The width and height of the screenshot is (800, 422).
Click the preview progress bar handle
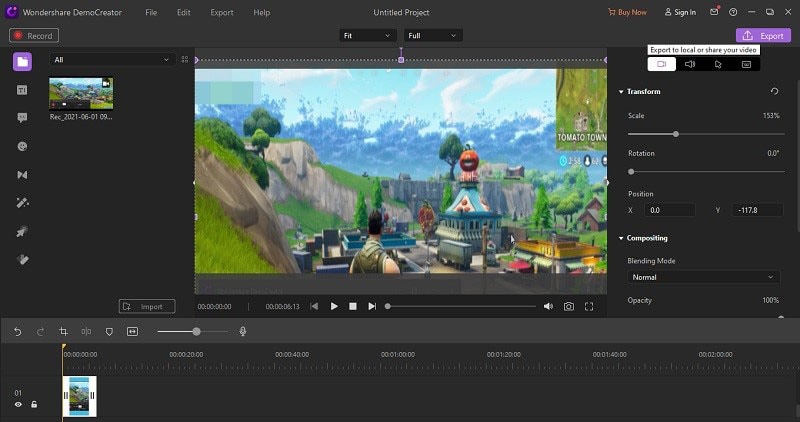[388, 307]
